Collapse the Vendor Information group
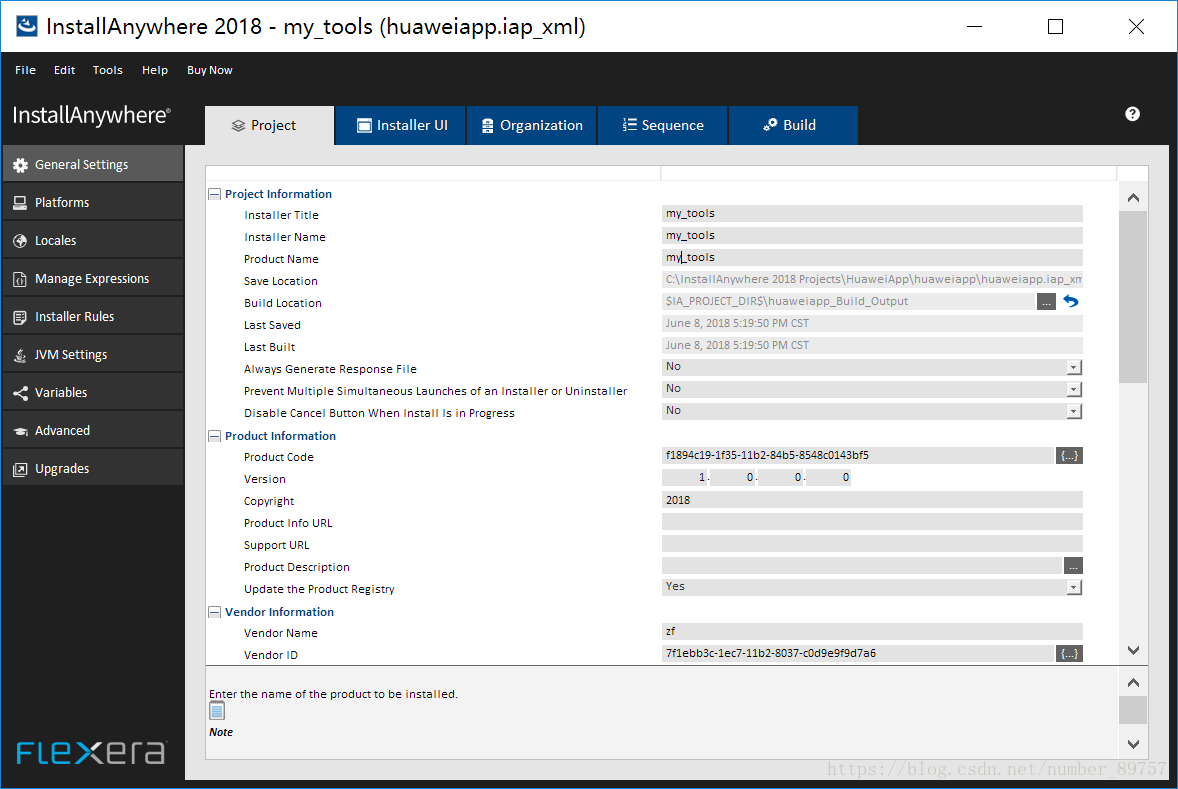This screenshot has height=789, width=1178. coord(214,612)
